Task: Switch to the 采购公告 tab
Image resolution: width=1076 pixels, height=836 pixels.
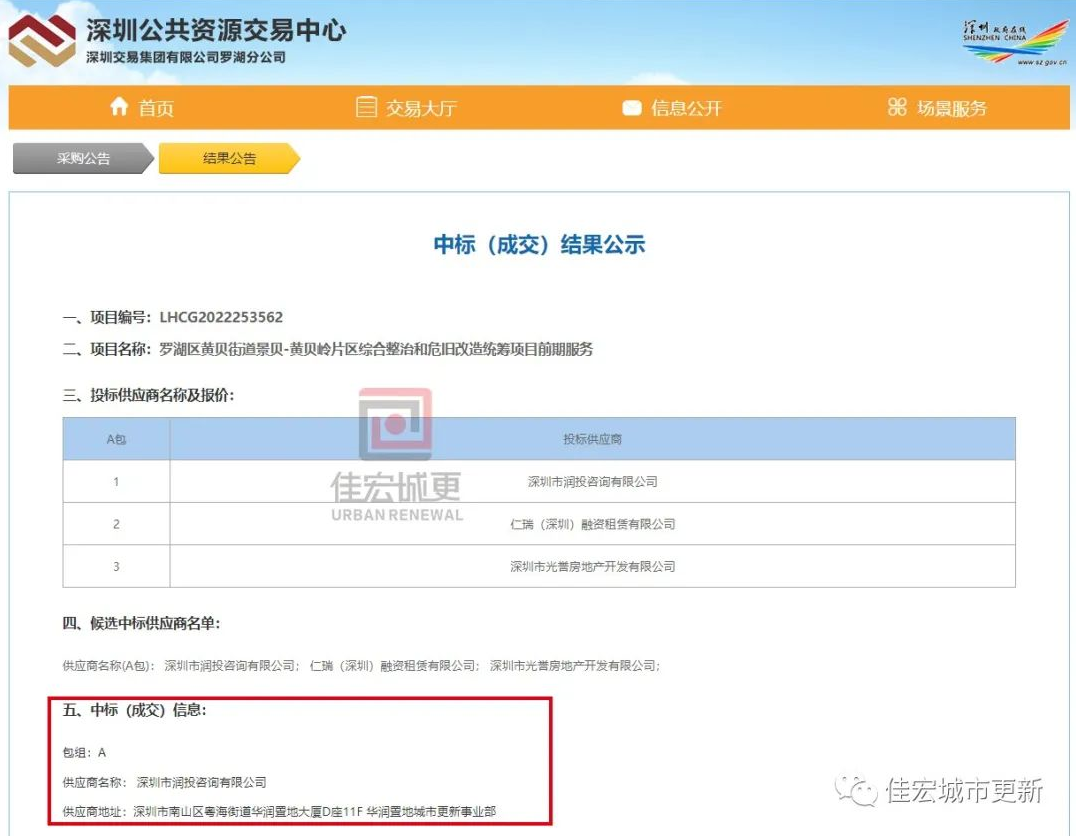Action: [x=83, y=158]
